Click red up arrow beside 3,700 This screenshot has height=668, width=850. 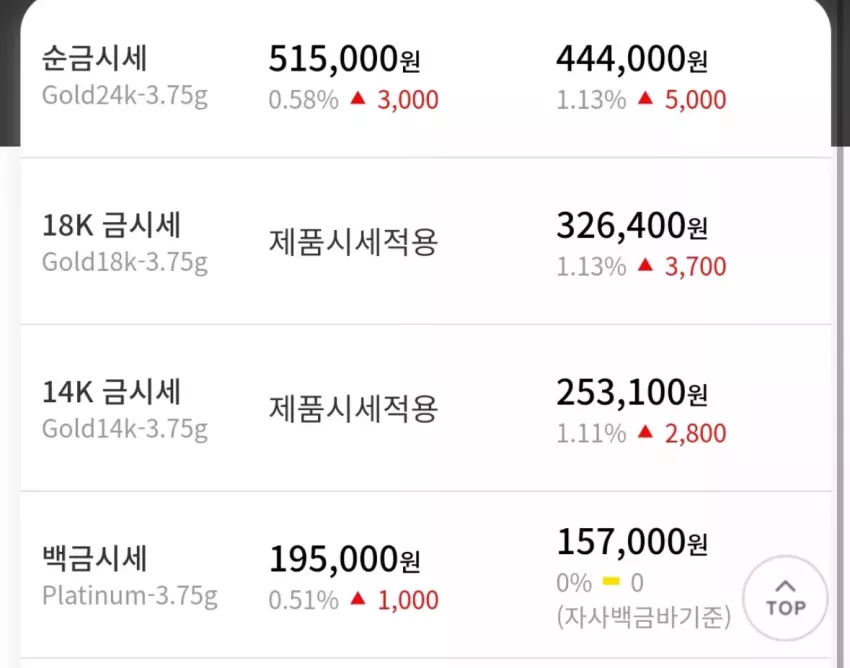pyautogui.click(x=645, y=265)
